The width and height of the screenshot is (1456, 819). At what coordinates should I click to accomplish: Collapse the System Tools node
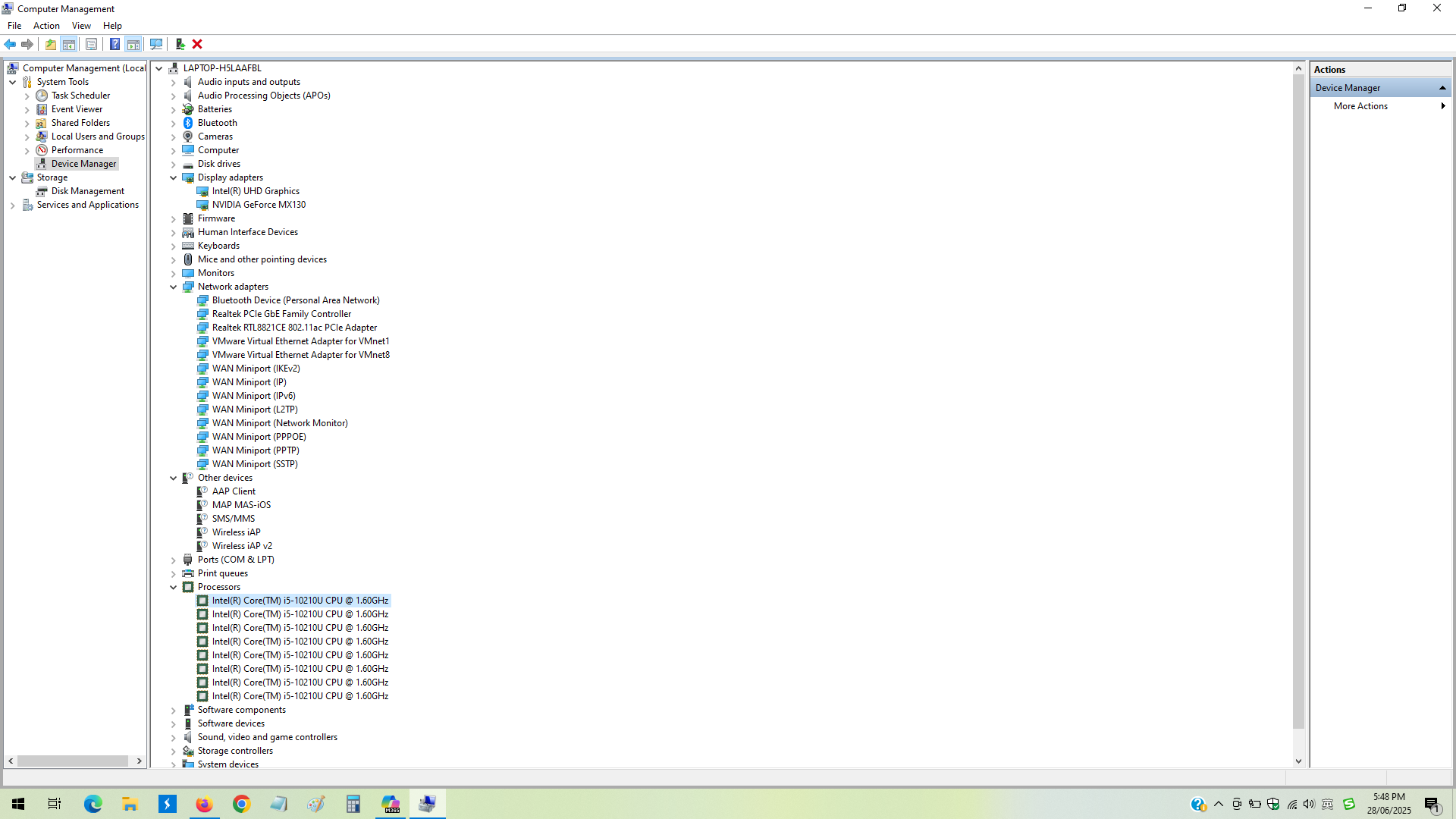13,82
